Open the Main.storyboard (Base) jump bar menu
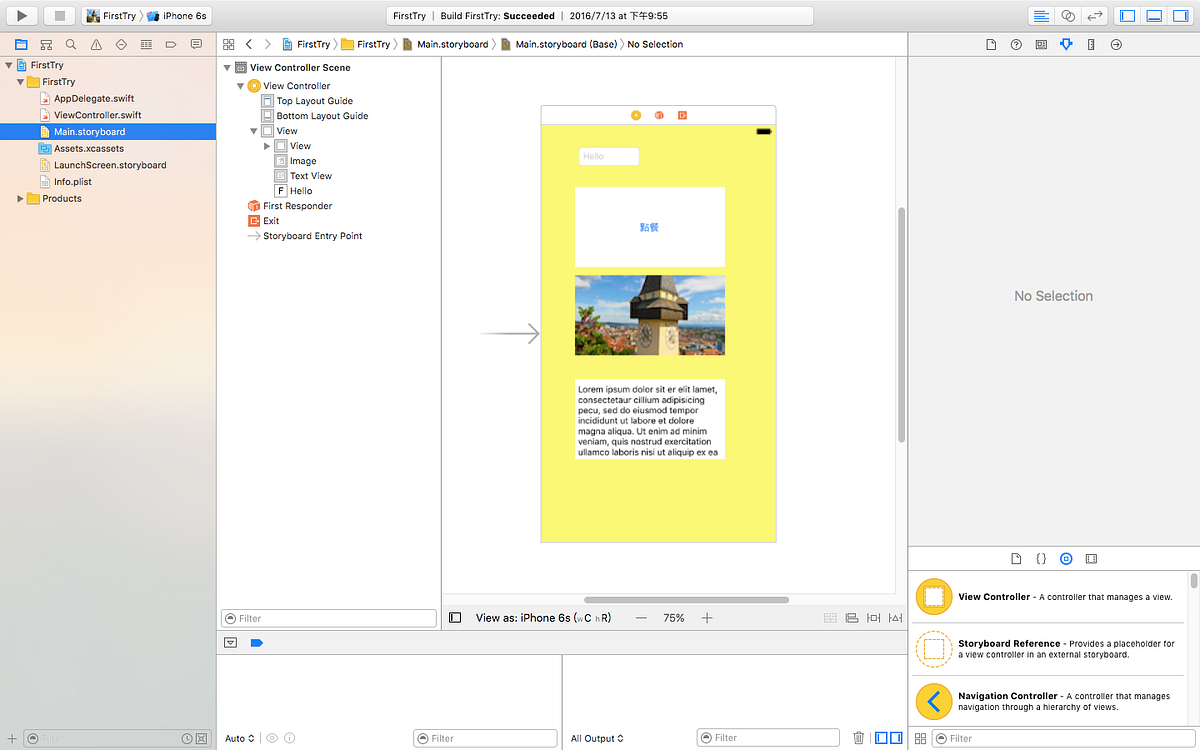This screenshot has height=750, width=1200. [565, 44]
